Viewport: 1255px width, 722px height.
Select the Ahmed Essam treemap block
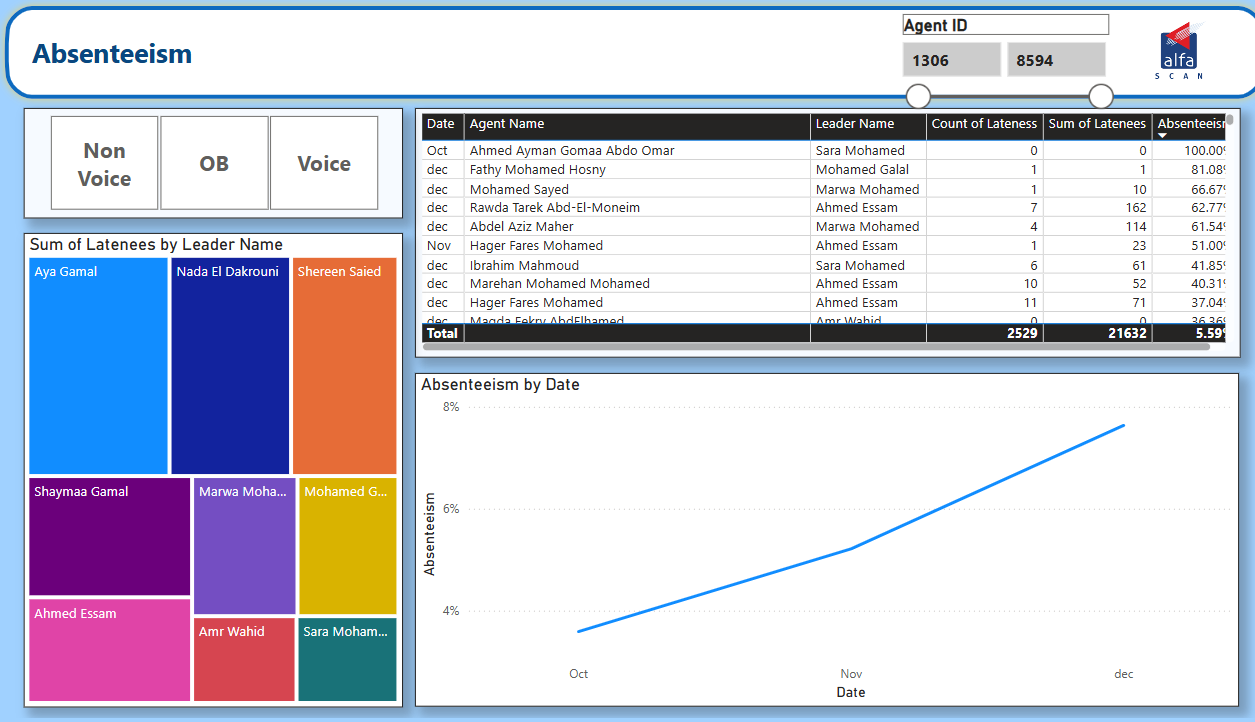coord(109,650)
